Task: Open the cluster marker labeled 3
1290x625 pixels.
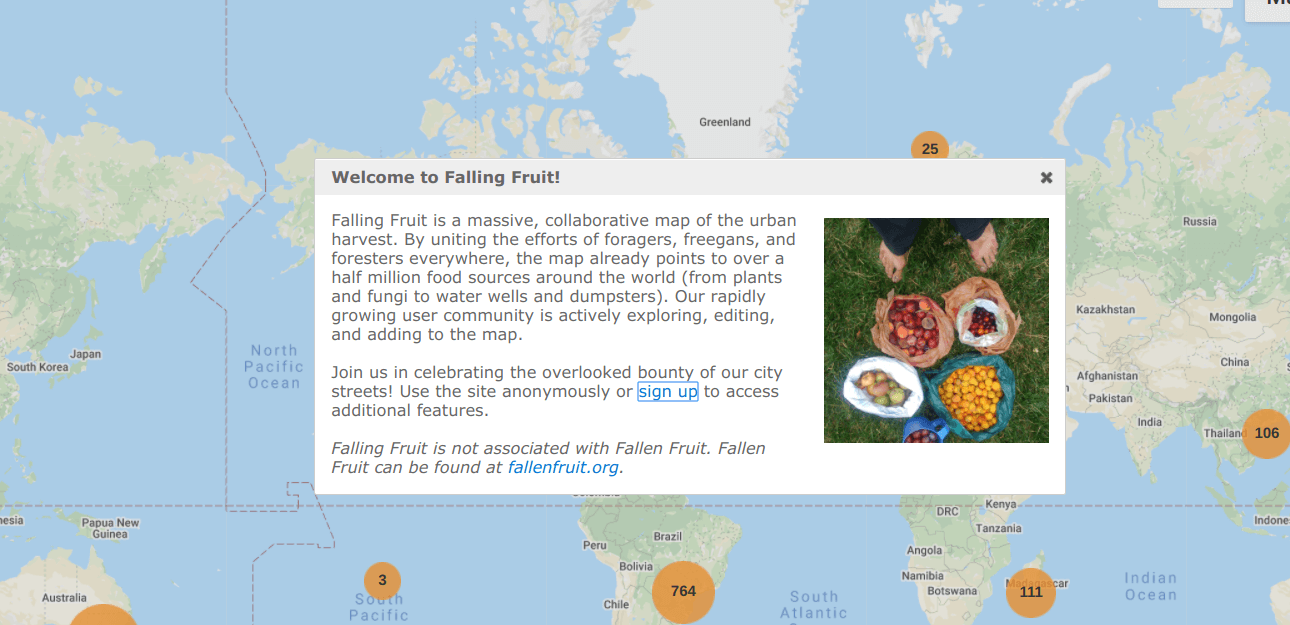Action: (382, 580)
